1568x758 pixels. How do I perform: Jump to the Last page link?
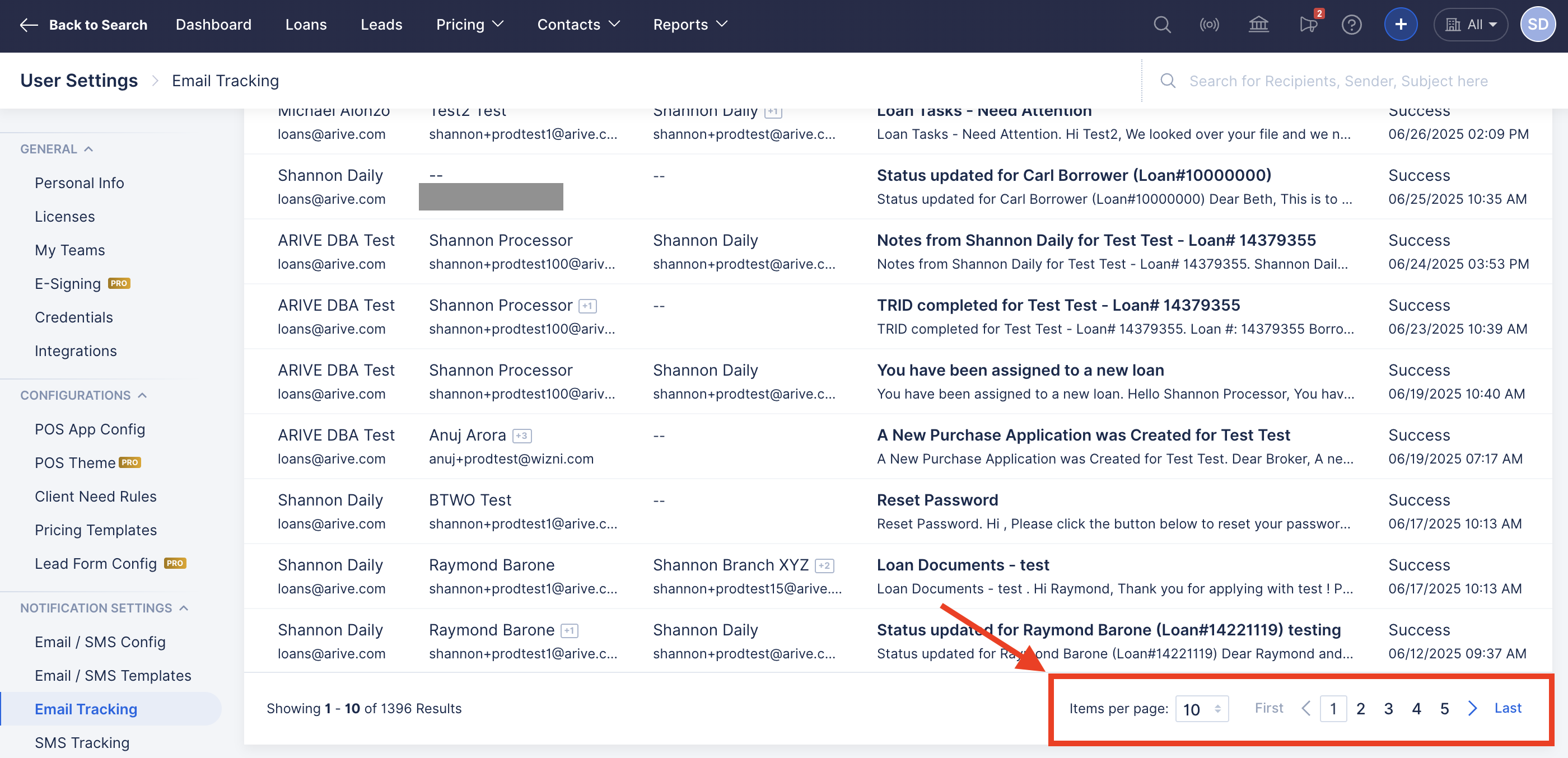click(1507, 708)
